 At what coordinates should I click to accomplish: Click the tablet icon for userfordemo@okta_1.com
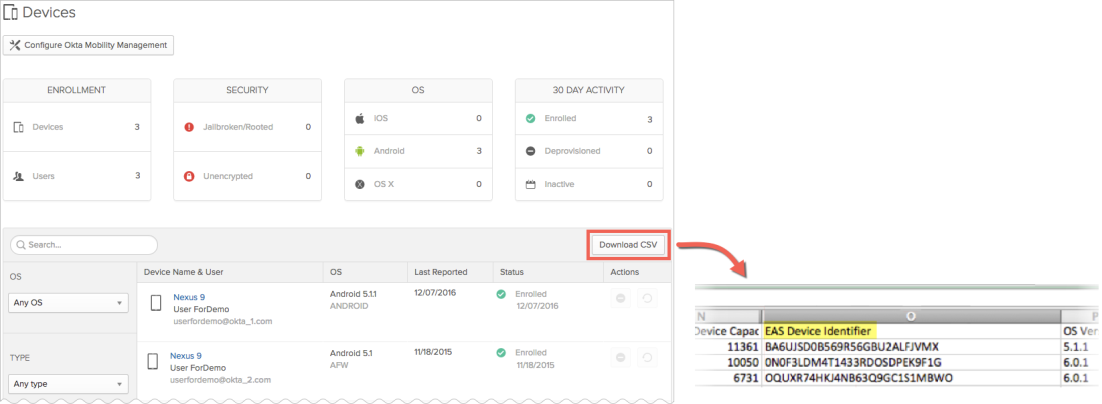click(156, 303)
